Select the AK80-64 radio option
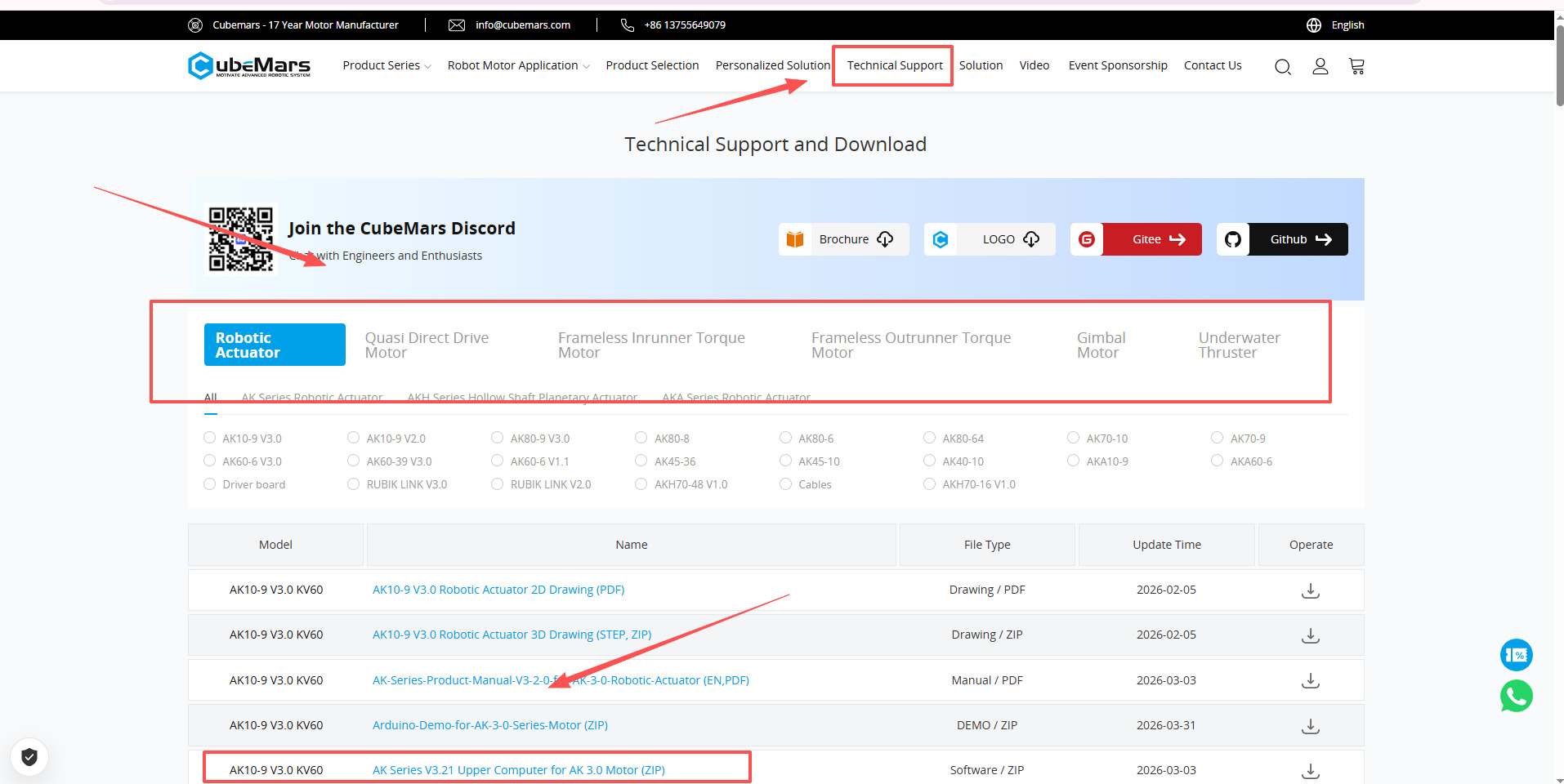 click(x=929, y=438)
